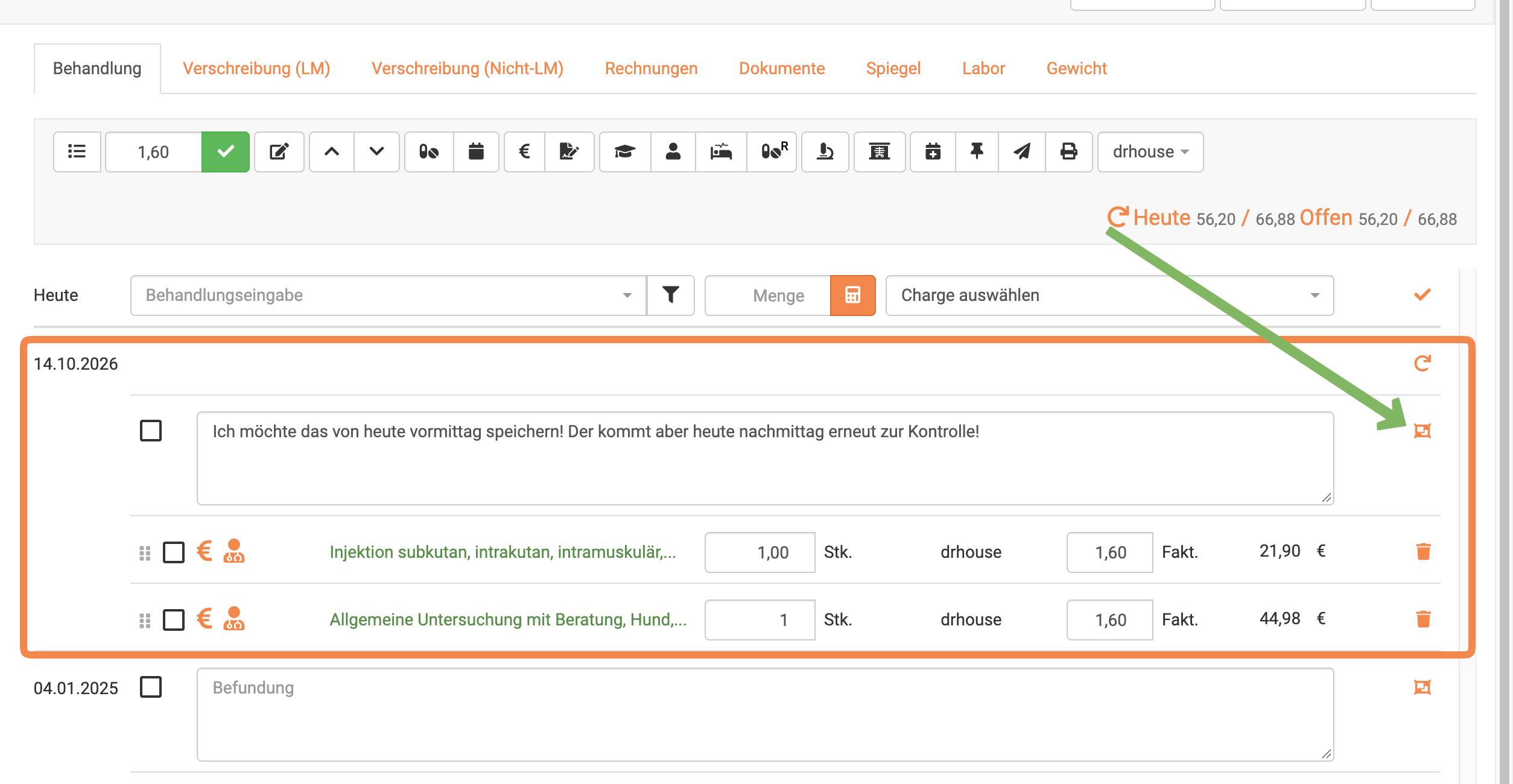The height and width of the screenshot is (784, 1513).
Task: Delete the Allgemeine Untersuchung row
Action: point(1423,619)
